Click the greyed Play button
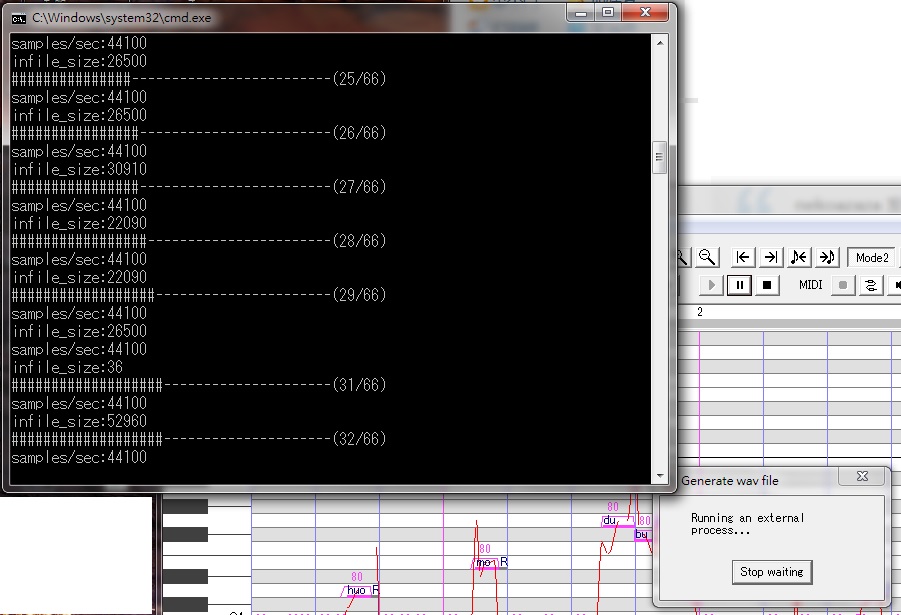 pos(711,285)
